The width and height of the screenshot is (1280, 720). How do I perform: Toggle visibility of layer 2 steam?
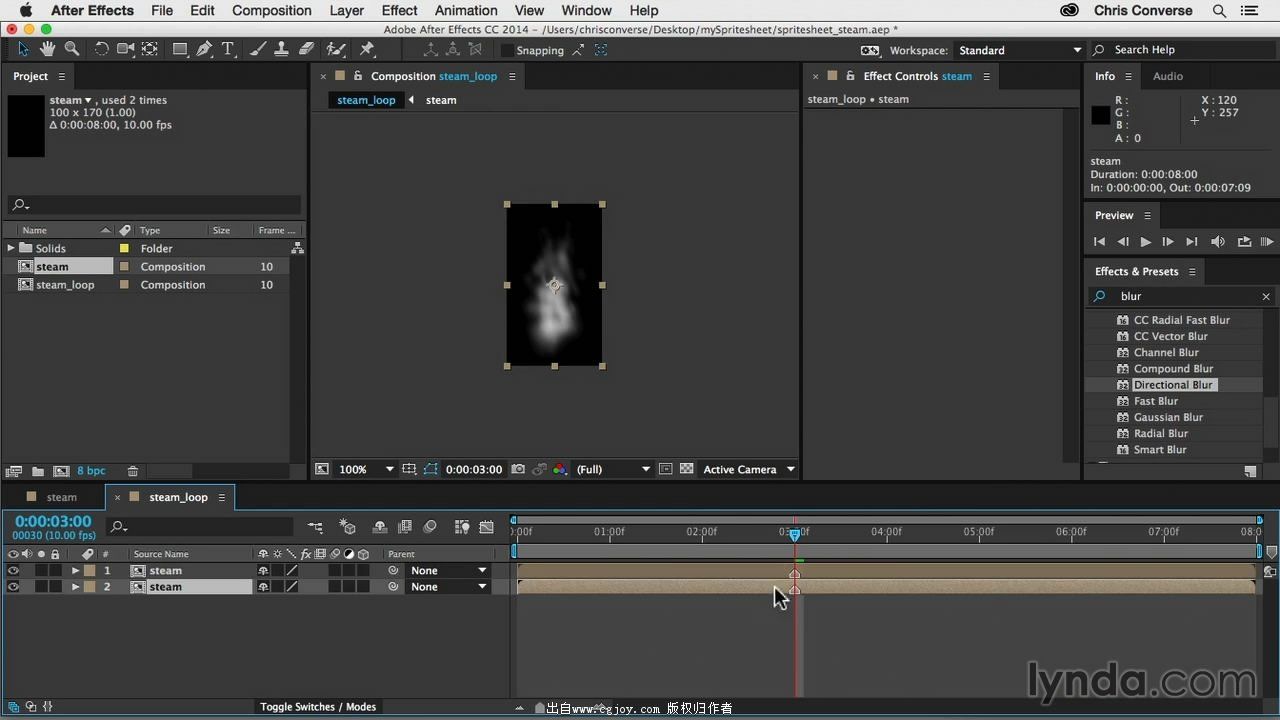(13, 587)
